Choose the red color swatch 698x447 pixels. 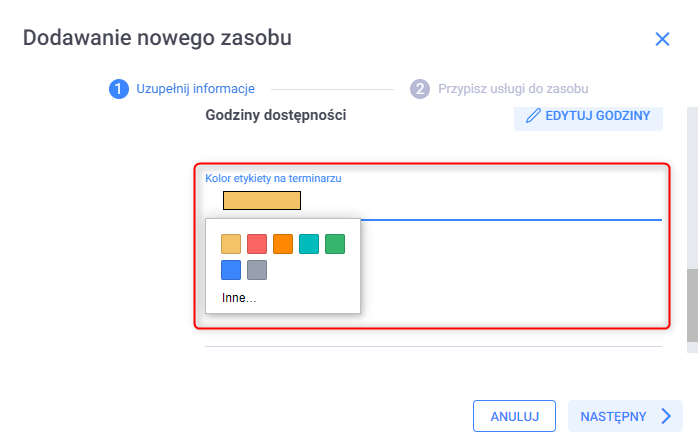[x=257, y=243]
